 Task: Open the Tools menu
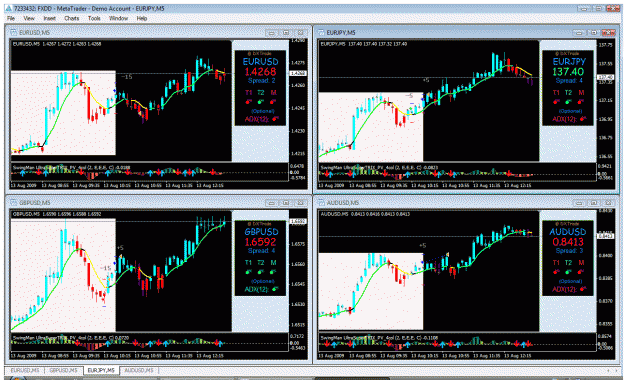tap(94, 18)
